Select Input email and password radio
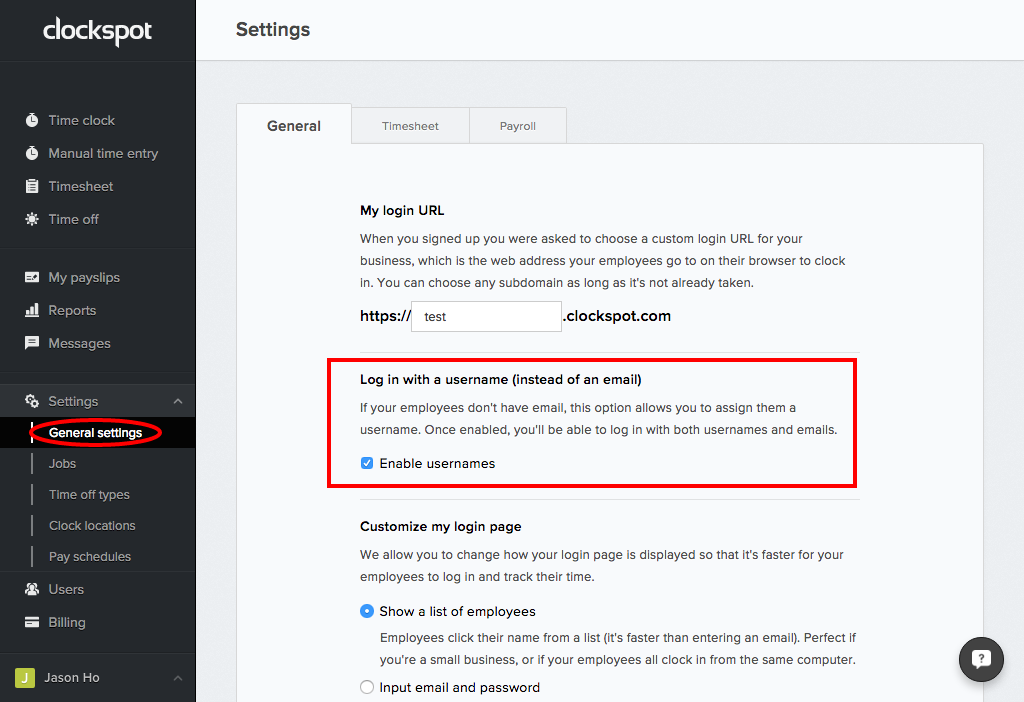 [367, 687]
